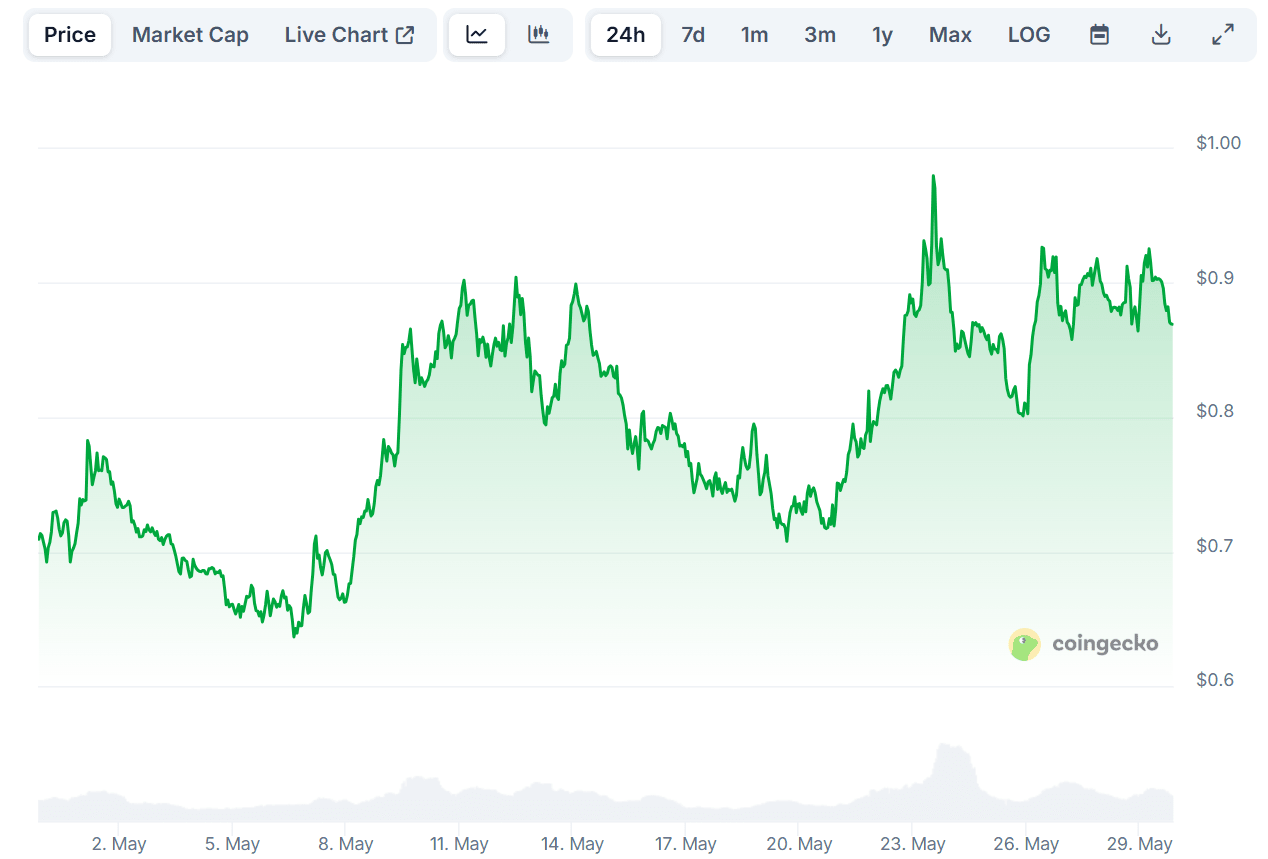The image size is (1268, 859).
Task: Open the calendar date range picker
Action: [1099, 35]
